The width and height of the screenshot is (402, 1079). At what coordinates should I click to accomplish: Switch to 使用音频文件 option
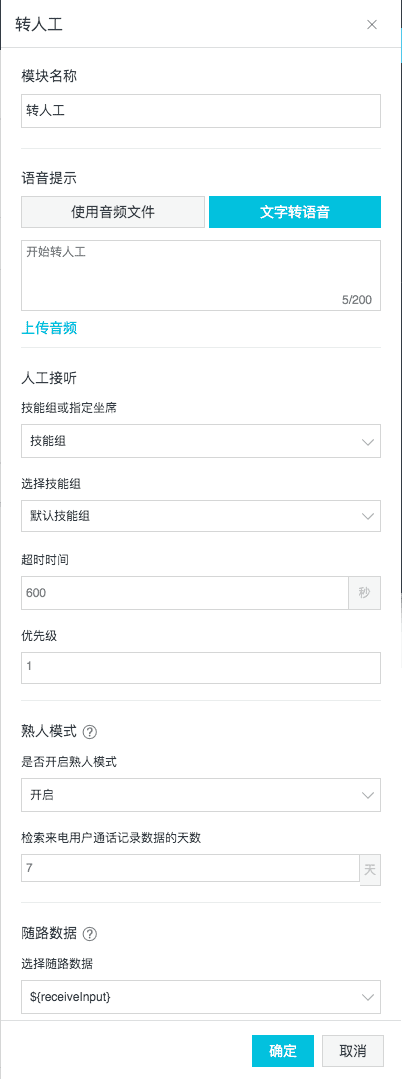tap(113, 212)
